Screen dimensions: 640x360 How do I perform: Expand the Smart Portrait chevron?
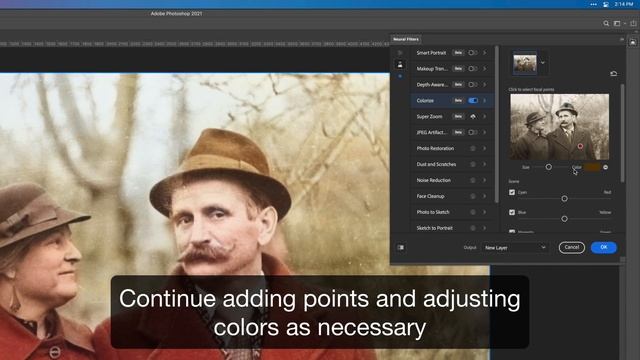[x=485, y=53]
